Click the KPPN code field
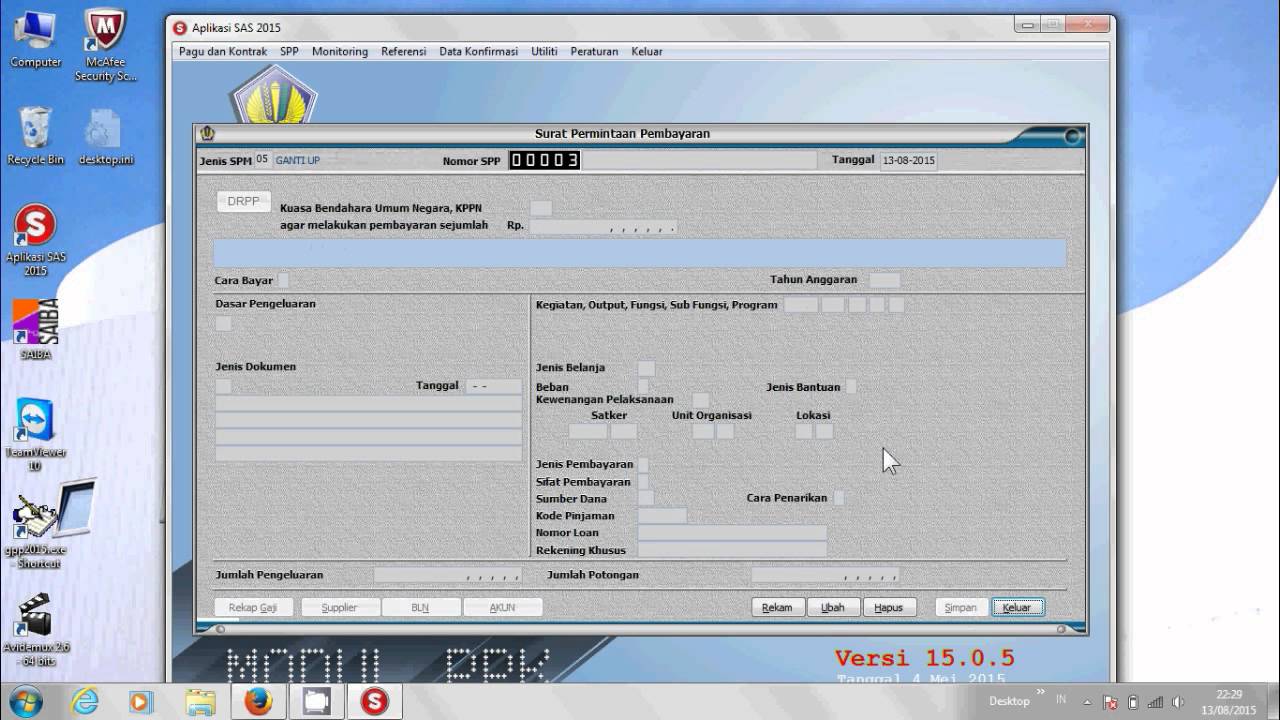This screenshot has width=1280, height=720. tap(540, 208)
